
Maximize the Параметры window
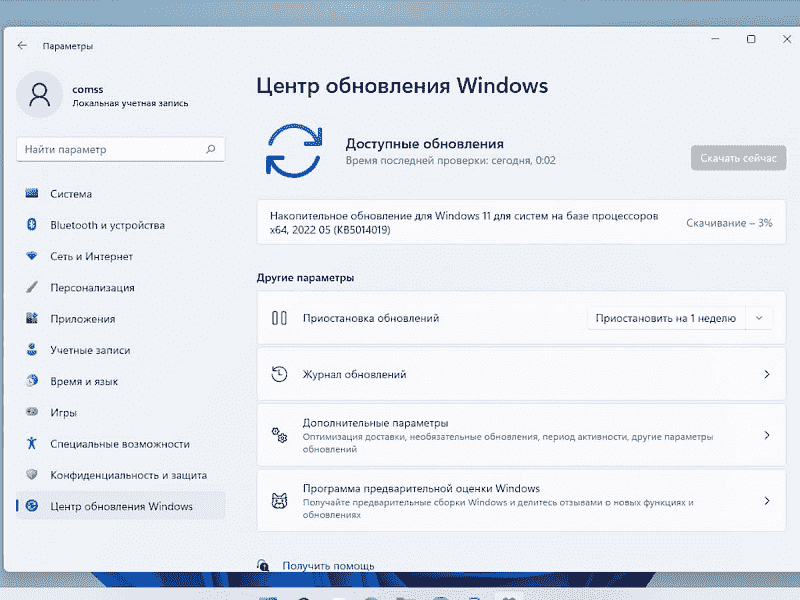[751, 39]
